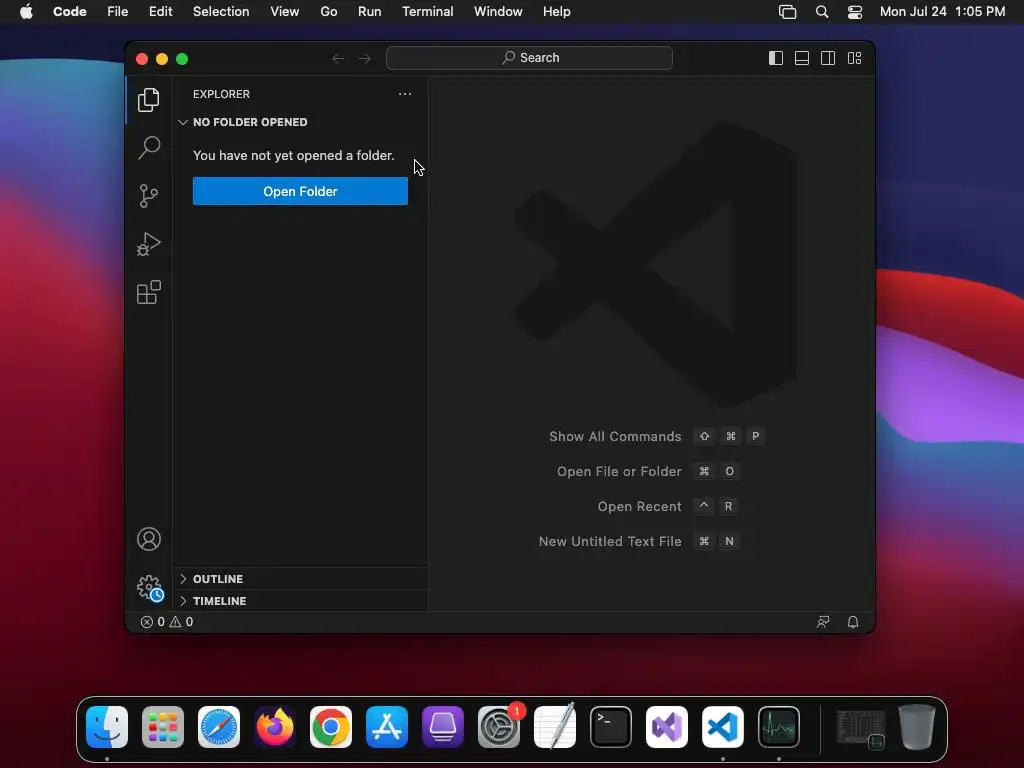
Task: Go forward with the right arrow
Action: coord(364,58)
